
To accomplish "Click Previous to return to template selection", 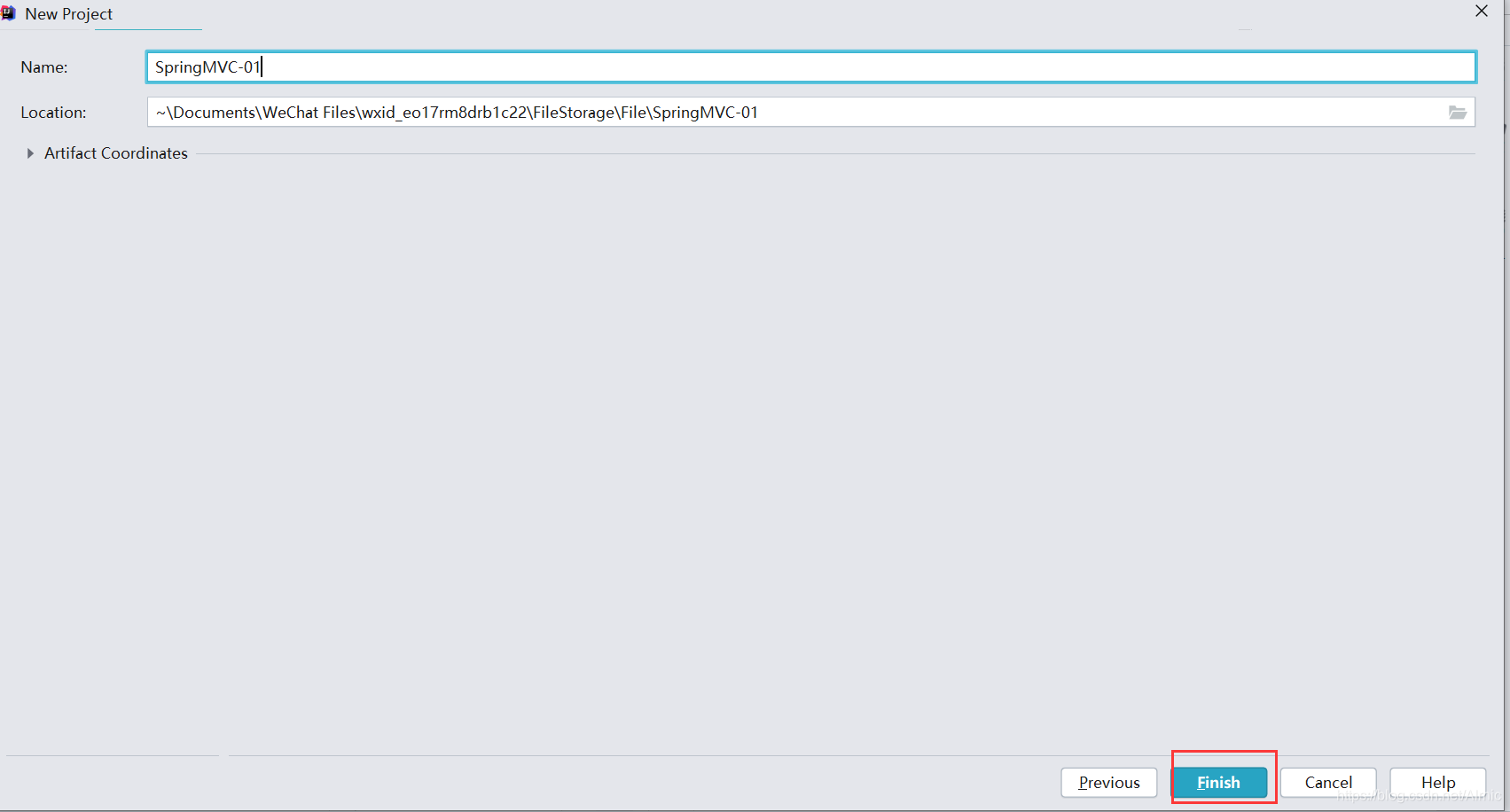I will 1109,782.
